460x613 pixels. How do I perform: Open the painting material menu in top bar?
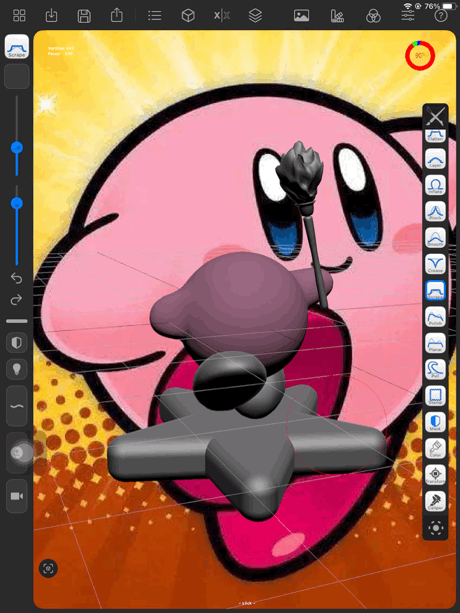coord(337,16)
